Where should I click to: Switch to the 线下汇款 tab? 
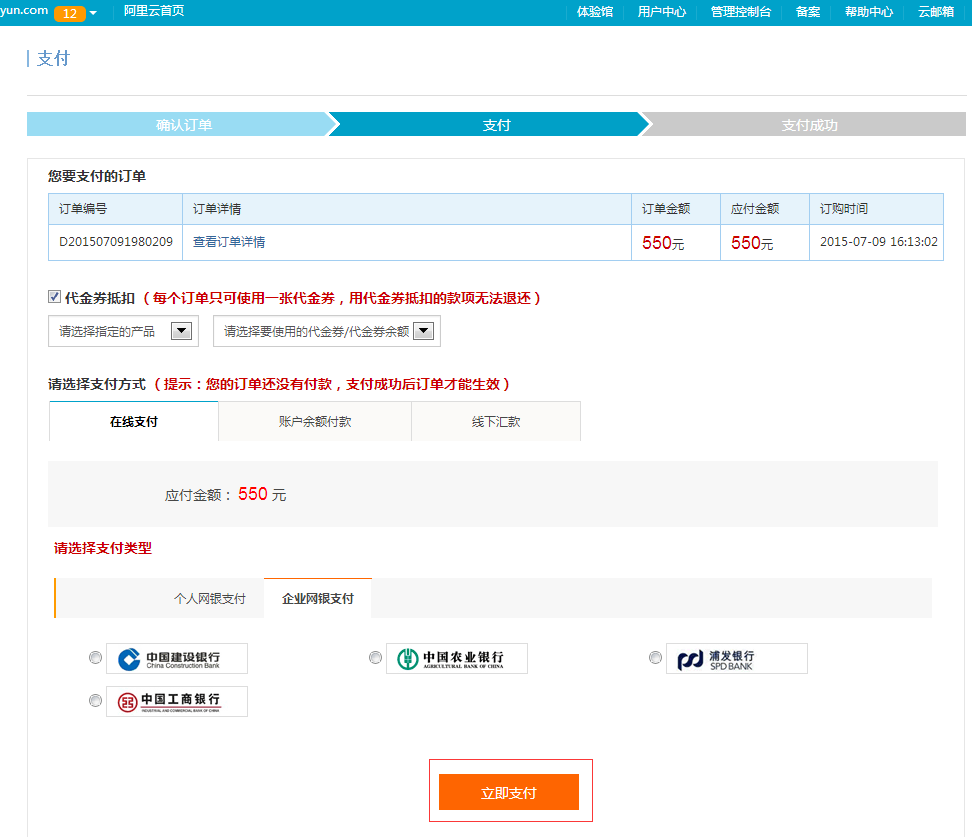click(x=496, y=422)
